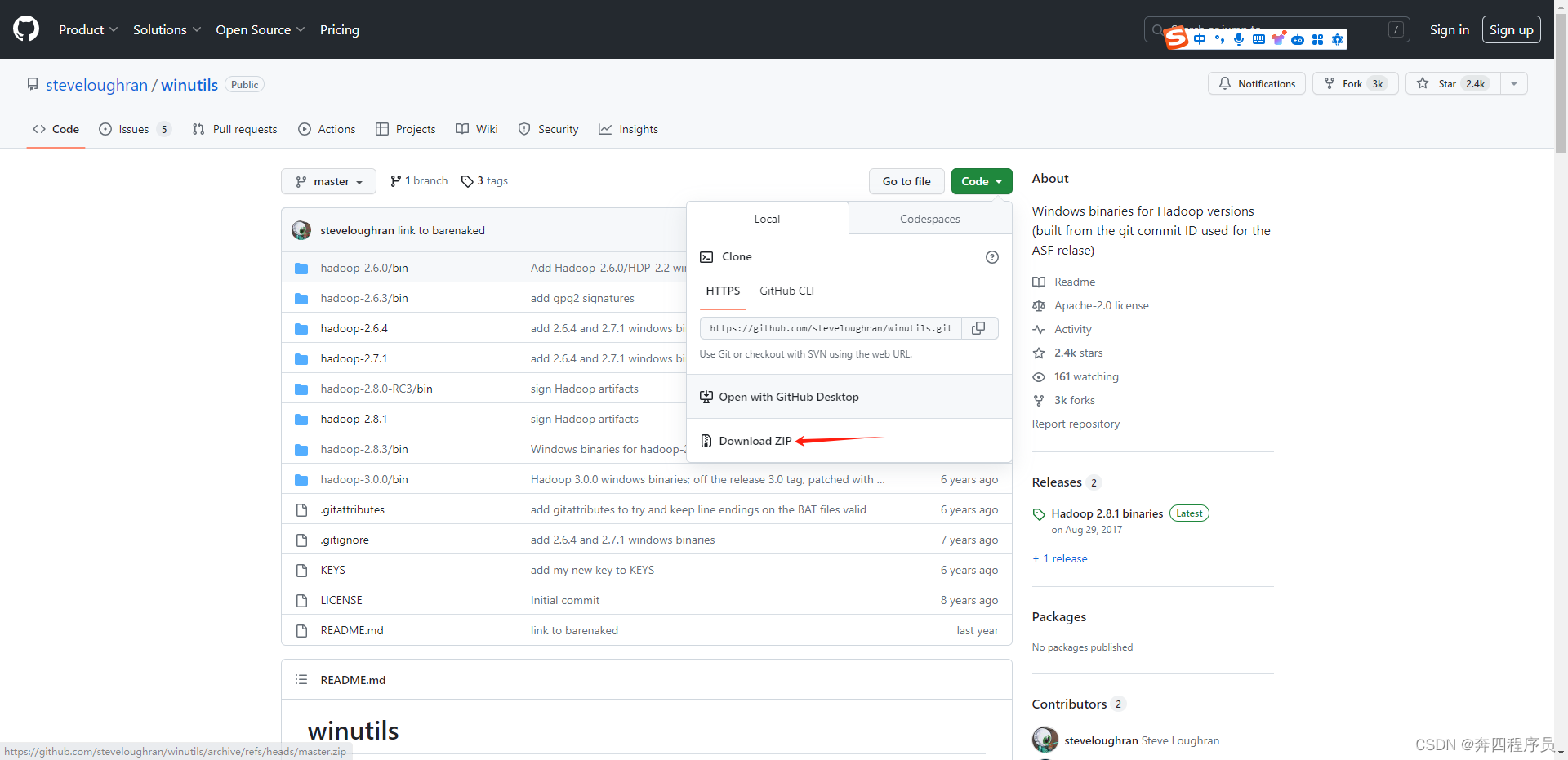Toggle the green Code dropdown button
The width and height of the screenshot is (1568, 760).
tap(982, 181)
